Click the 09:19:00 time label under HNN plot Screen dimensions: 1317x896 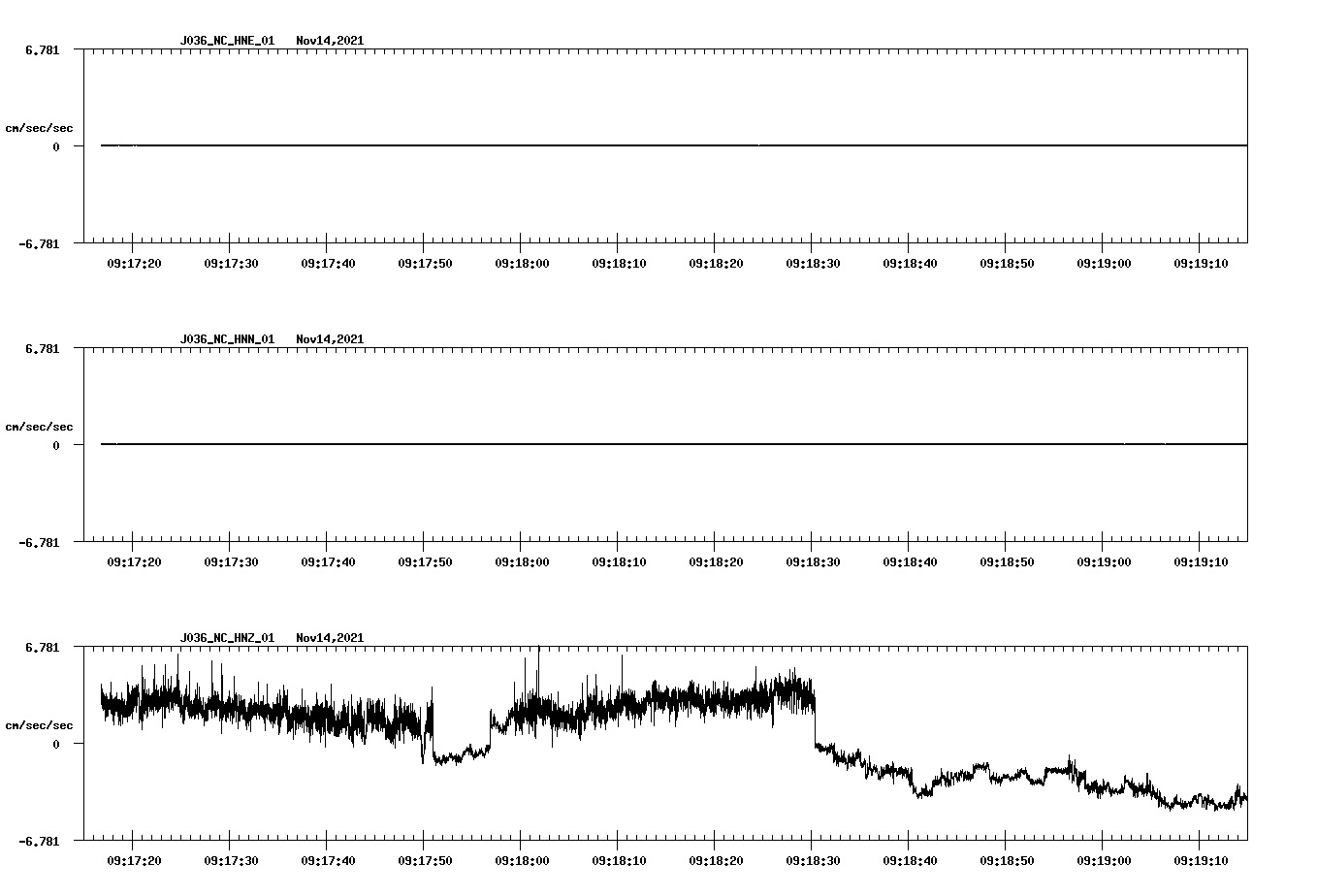click(1104, 562)
